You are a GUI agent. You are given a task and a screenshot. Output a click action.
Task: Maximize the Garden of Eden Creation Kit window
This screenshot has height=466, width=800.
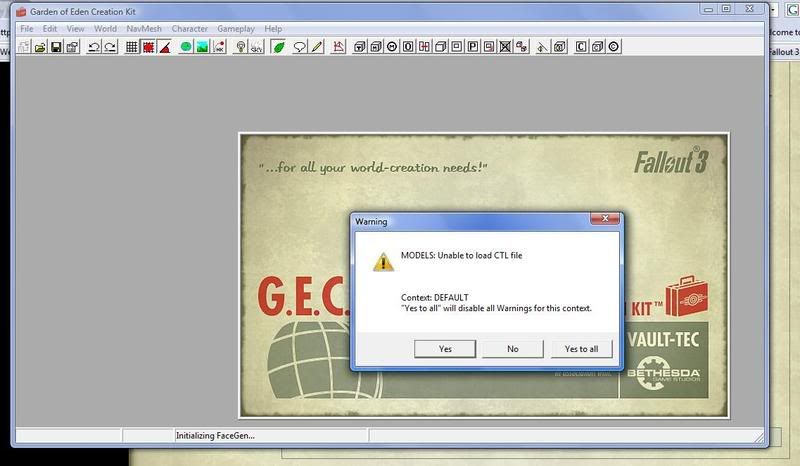click(x=726, y=9)
